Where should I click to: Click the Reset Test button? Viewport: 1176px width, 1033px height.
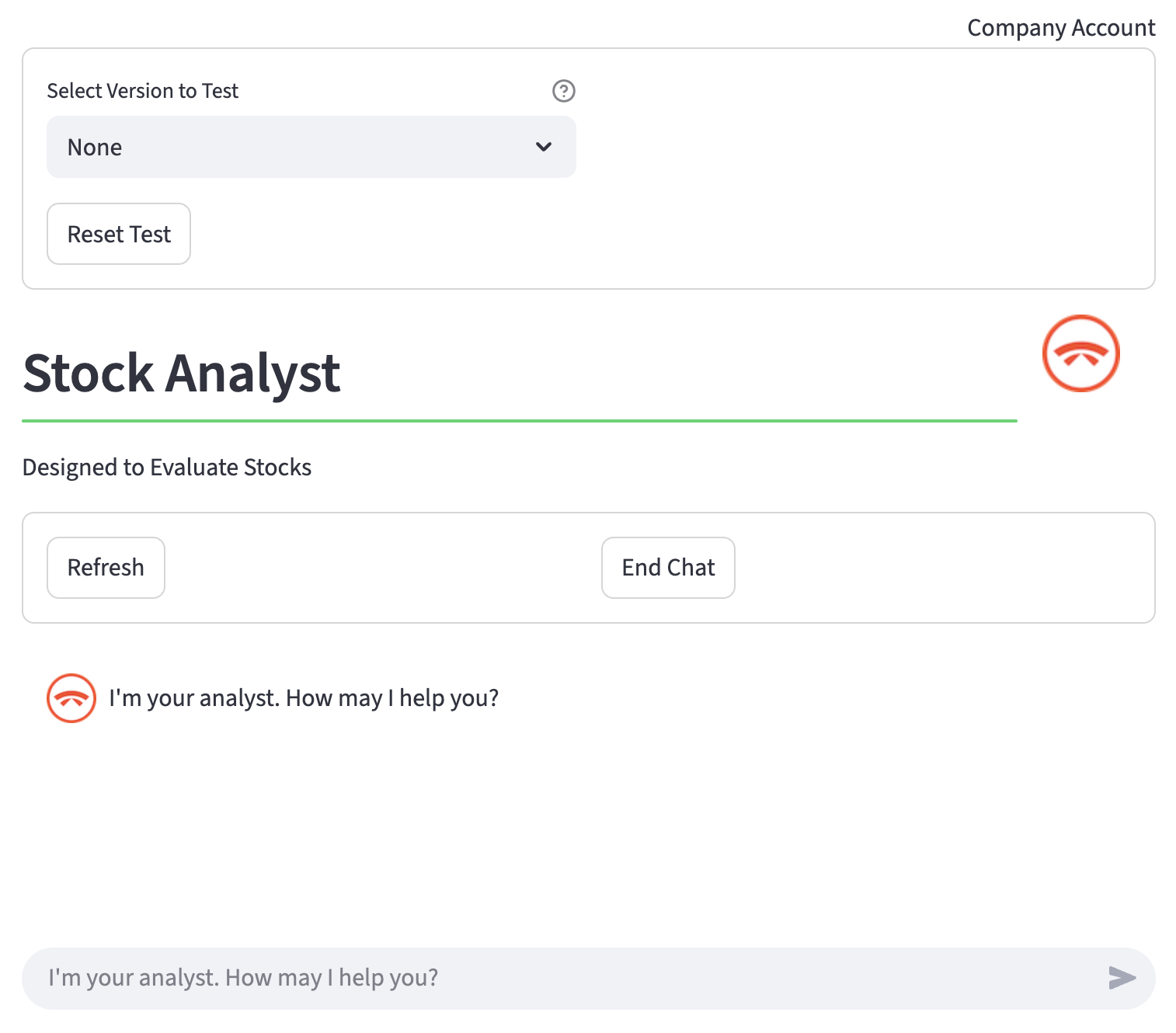[x=119, y=234]
